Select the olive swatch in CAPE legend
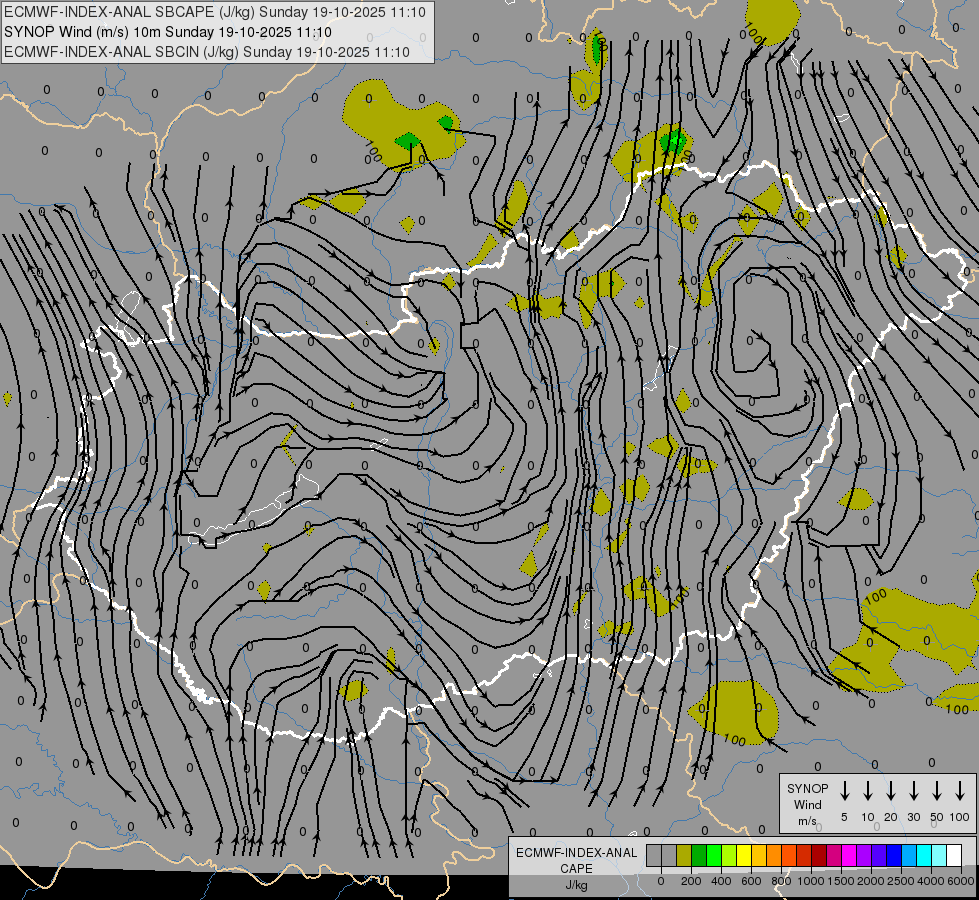The width and height of the screenshot is (979, 900). (684, 855)
